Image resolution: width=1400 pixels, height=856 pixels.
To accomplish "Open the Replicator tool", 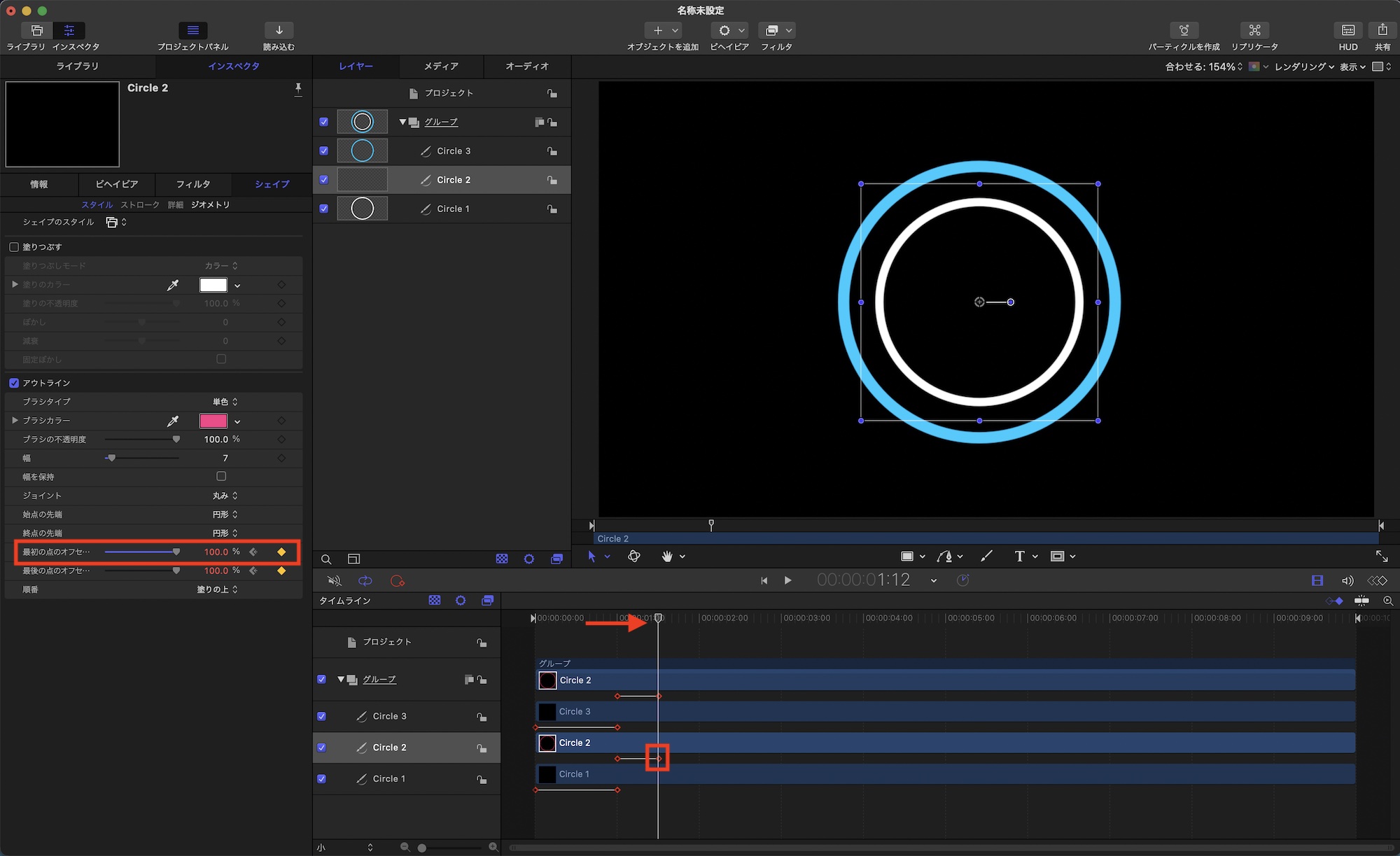I will point(1254,30).
